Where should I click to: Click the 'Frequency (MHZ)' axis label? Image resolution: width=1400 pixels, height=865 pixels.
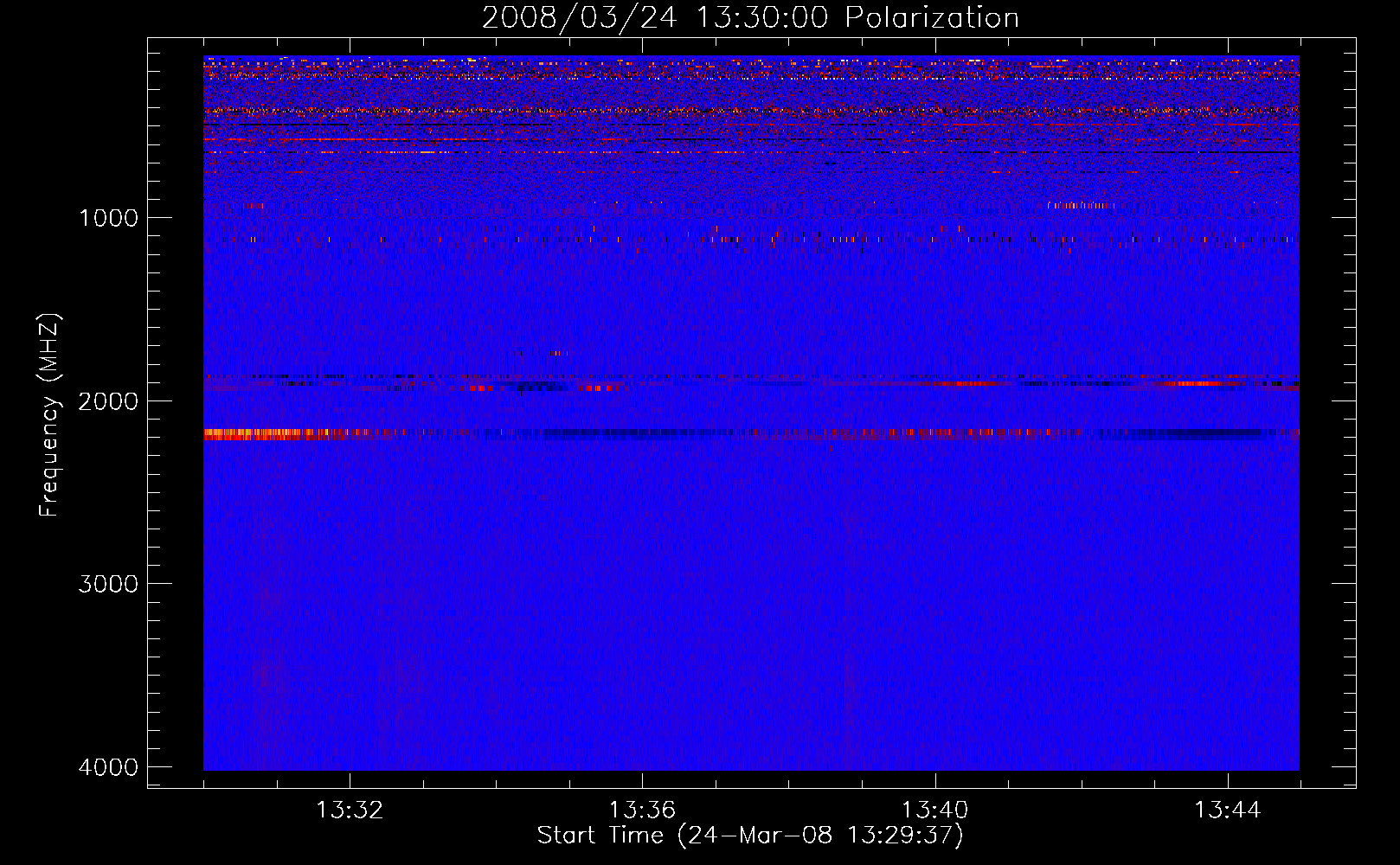[x=50, y=415]
